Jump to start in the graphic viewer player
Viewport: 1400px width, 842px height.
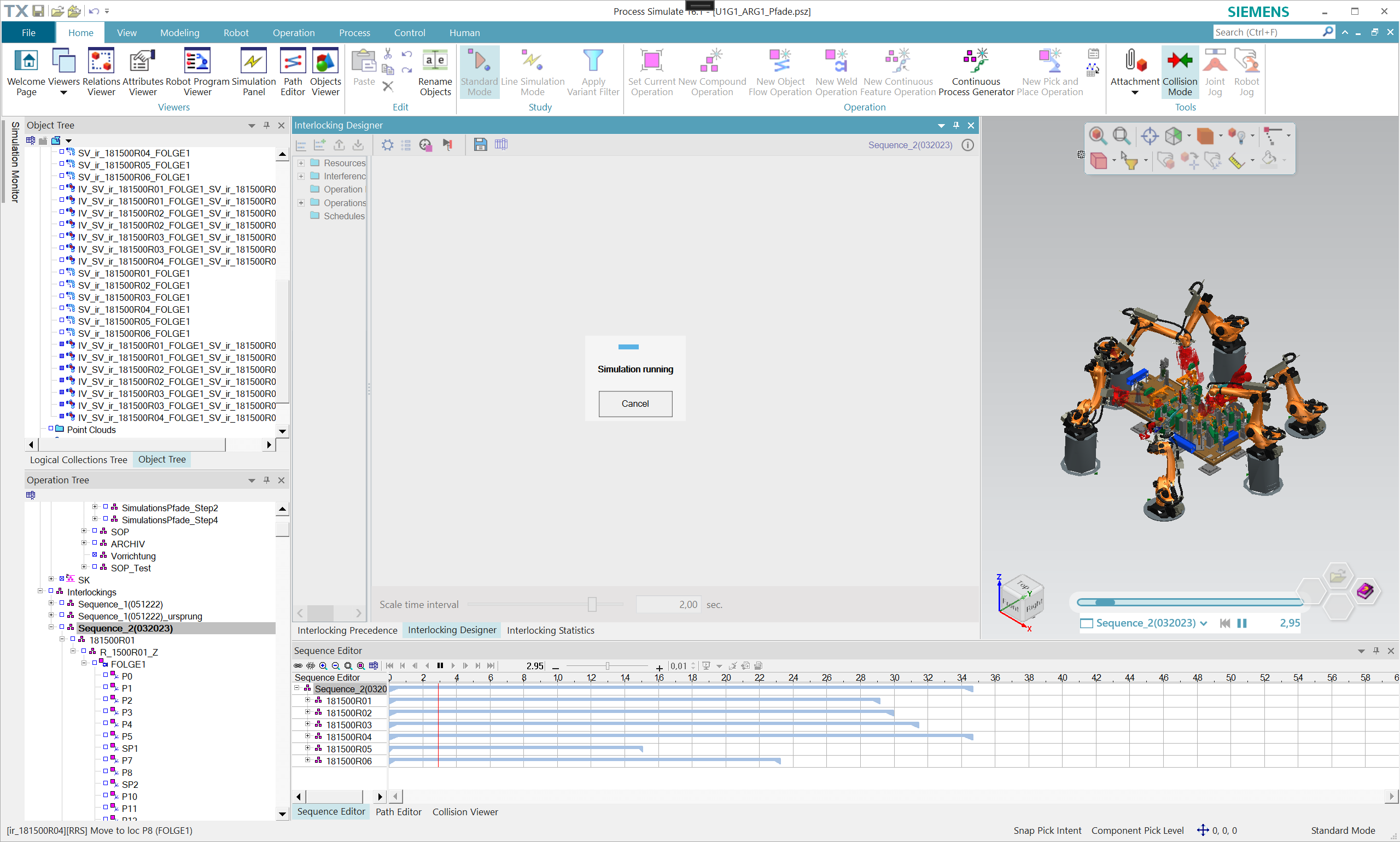pos(1224,623)
